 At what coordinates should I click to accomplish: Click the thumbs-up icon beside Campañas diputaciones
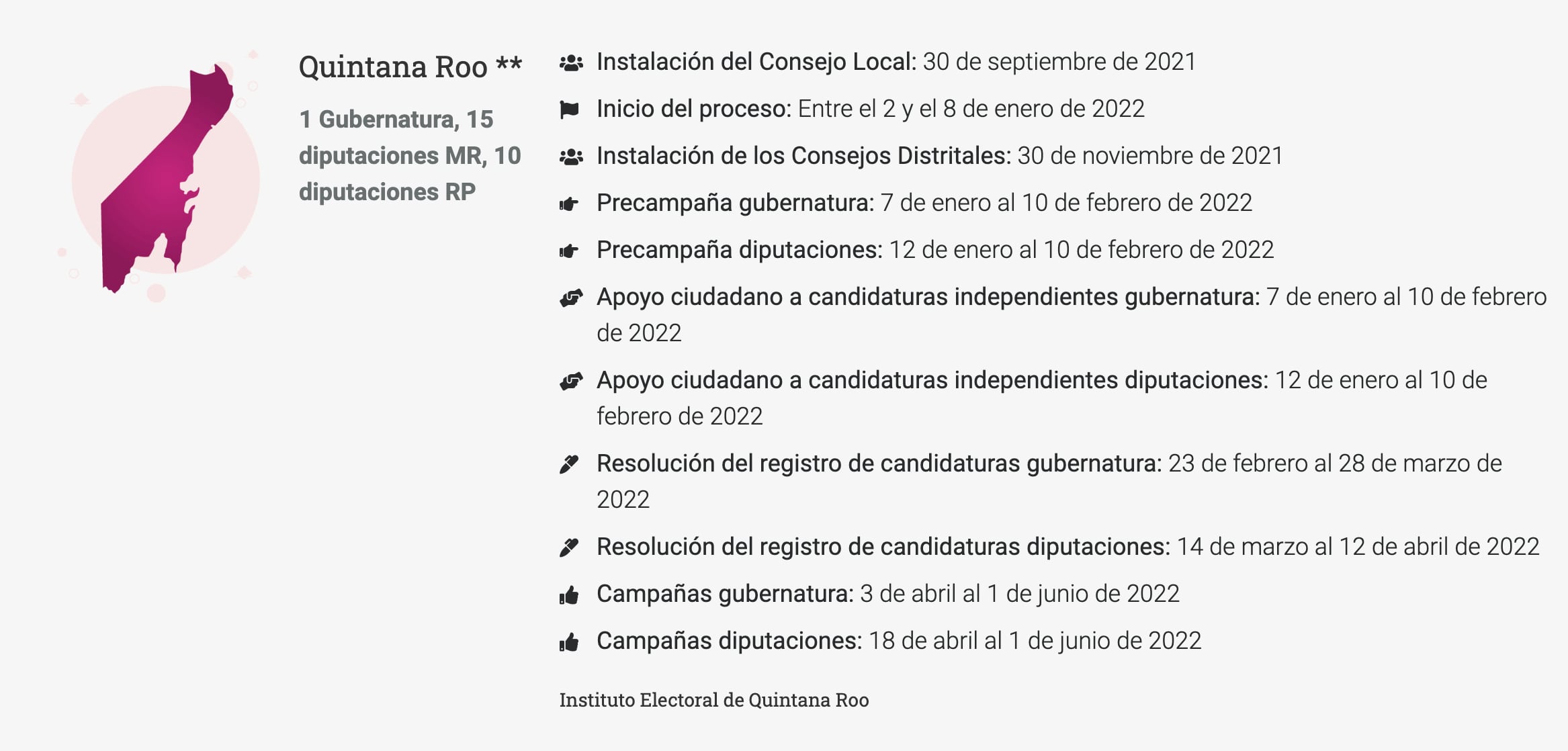pos(569,642)
